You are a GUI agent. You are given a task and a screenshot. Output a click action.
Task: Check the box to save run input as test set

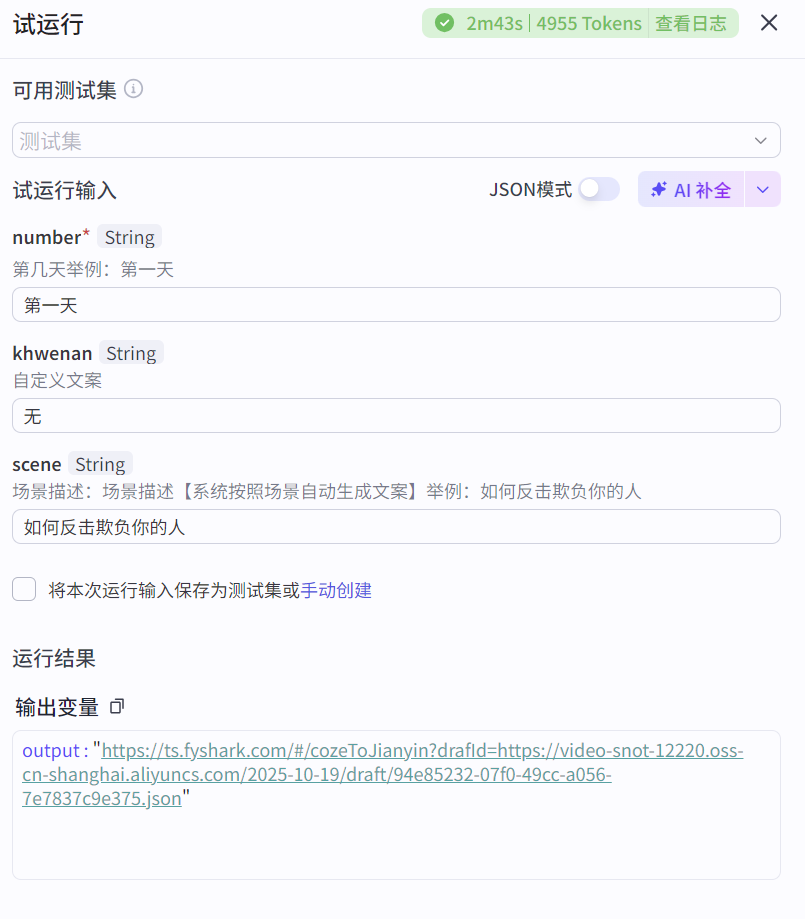click(24, 589)
